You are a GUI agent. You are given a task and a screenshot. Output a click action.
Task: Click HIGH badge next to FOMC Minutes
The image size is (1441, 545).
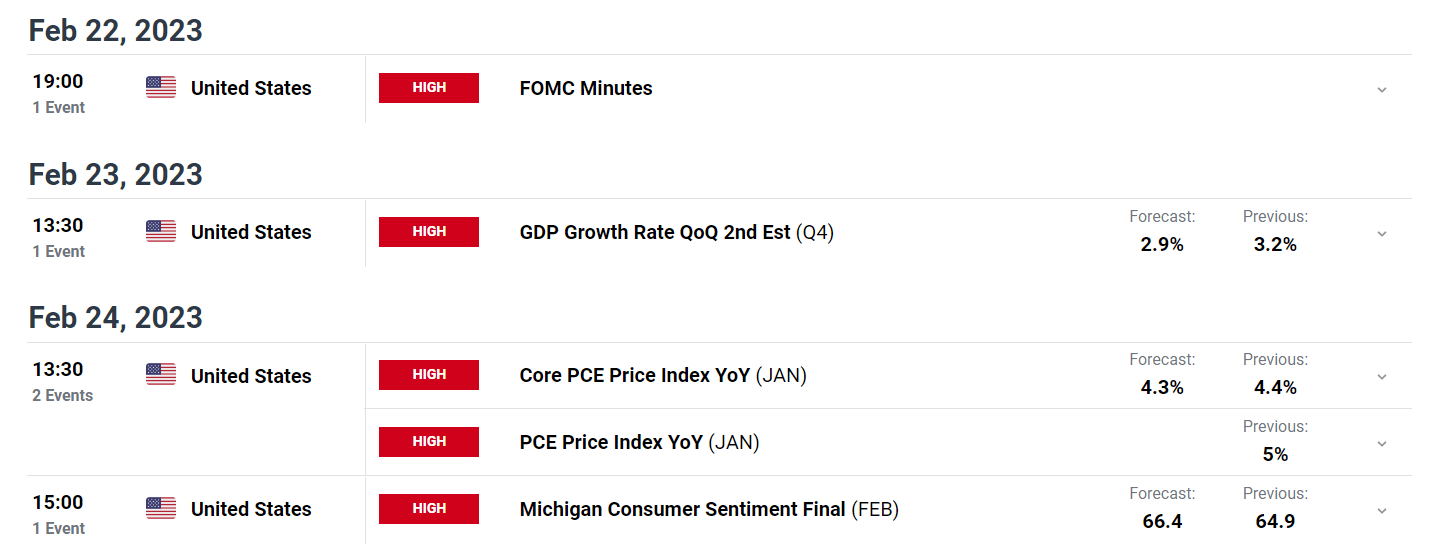pos(429,88)
